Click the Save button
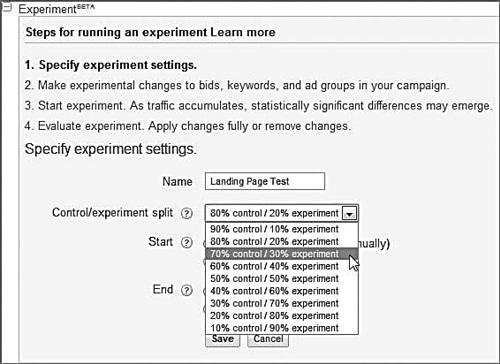This screenshot has height=364, width=500. (223, 340)
